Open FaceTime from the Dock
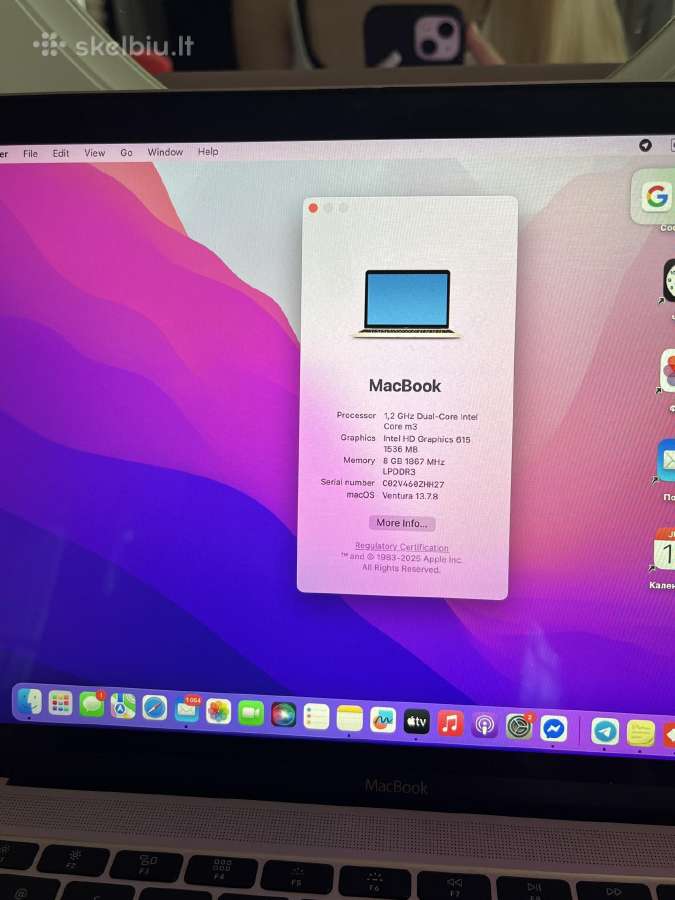 tap(251, 713)
